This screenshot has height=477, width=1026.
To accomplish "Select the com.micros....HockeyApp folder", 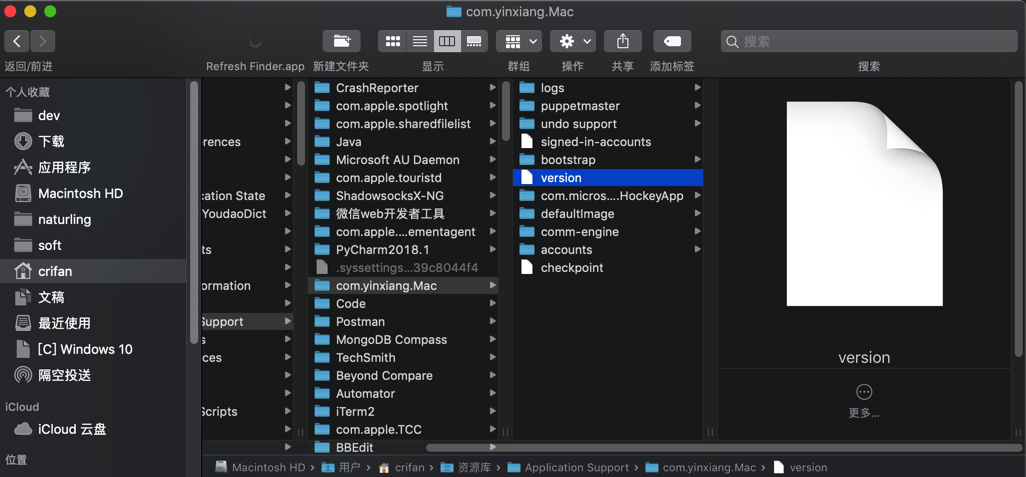I will click(608, 196).
